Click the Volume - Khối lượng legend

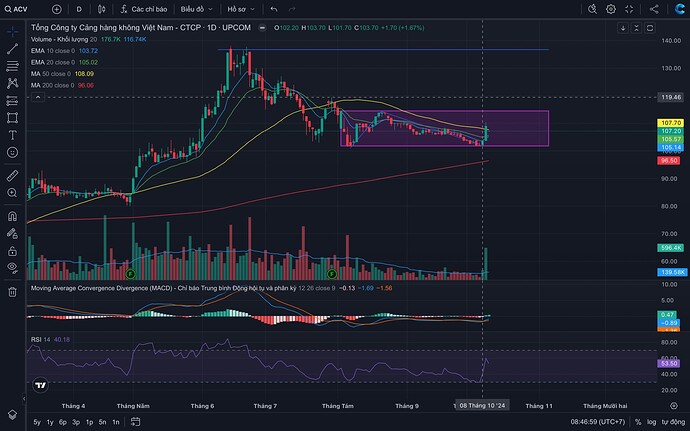pyautogui.click(x=88, y=40)
